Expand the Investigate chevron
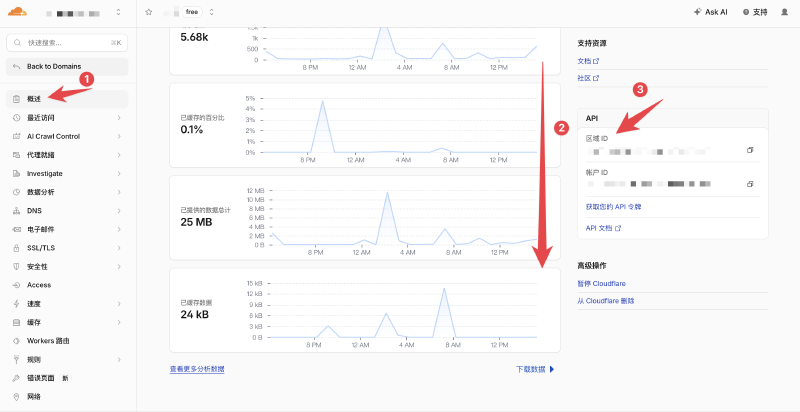Viewport: 800px width, 412px height. point(119,173)
